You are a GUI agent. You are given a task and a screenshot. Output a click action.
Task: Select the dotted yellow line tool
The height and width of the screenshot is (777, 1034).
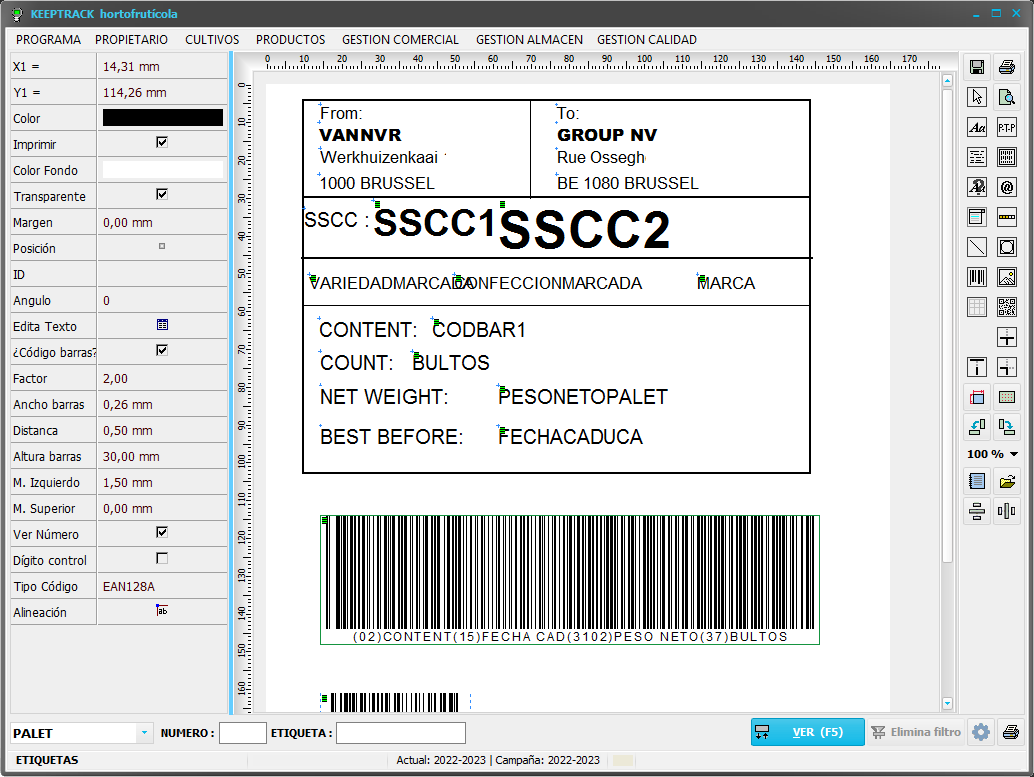(x=1006, y=217)
